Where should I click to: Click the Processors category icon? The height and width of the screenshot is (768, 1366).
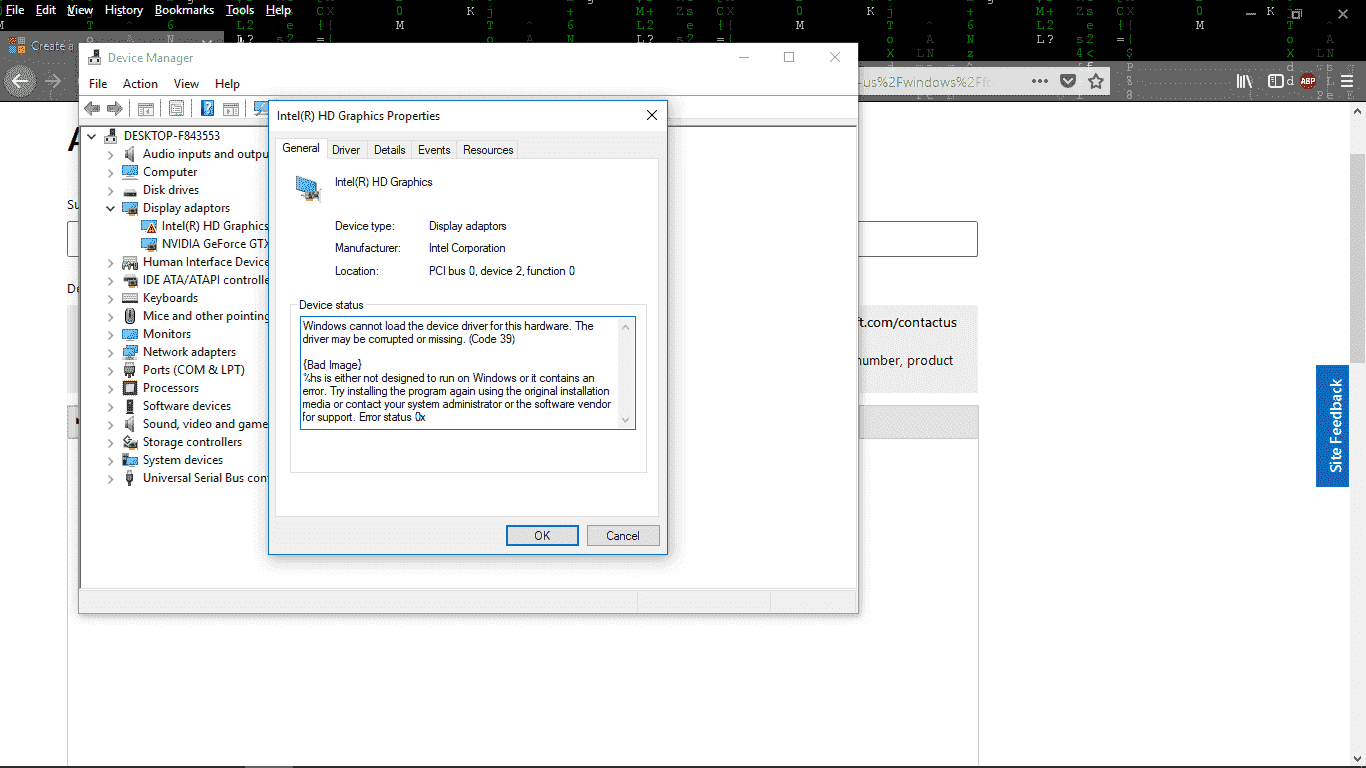(130, 388)
